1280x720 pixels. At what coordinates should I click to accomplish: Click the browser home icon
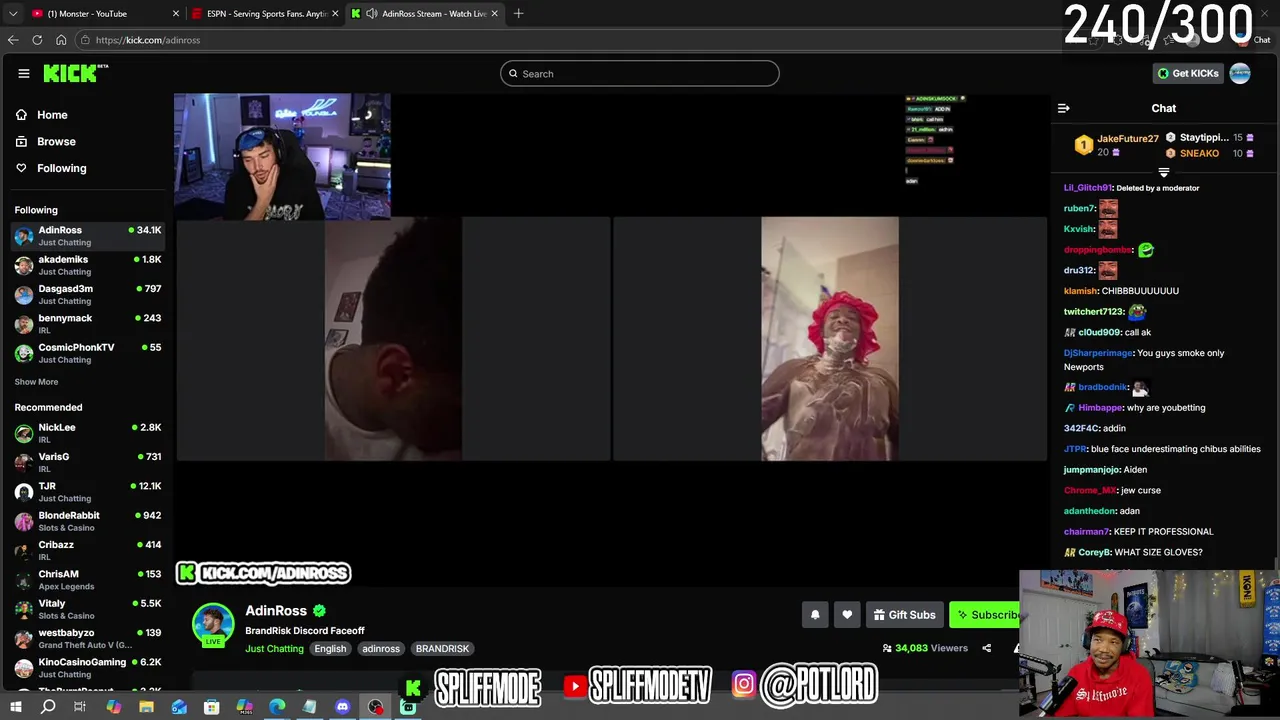tap(61, 40)
